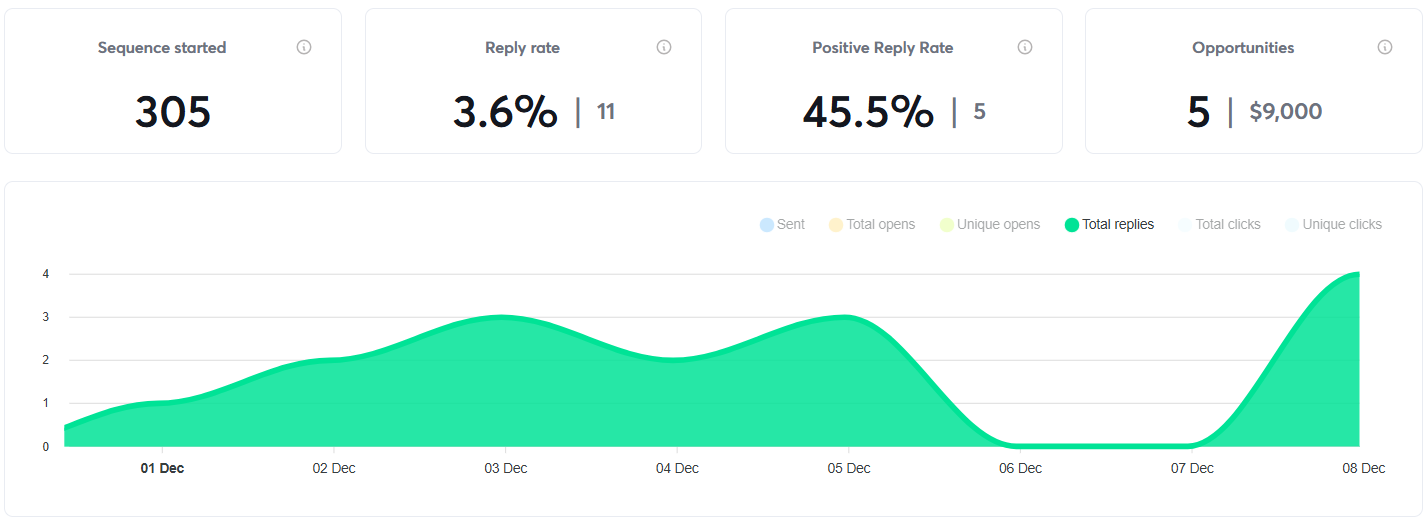
Task: Click the $9,000 opportunities amount
Action: point(1286,112)
